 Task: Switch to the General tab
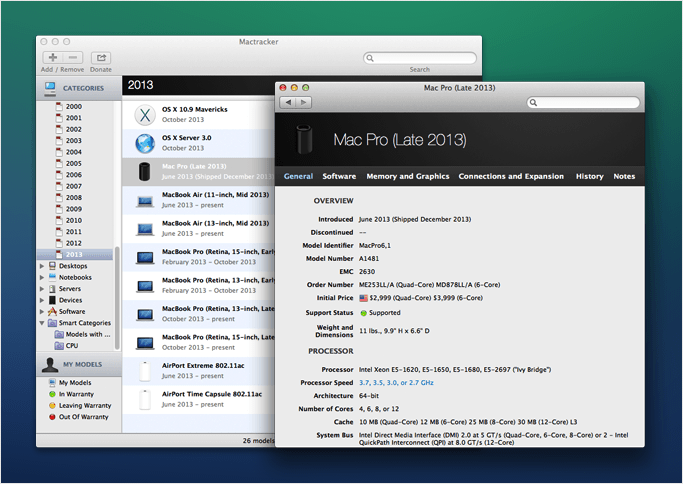coord(298,176)
